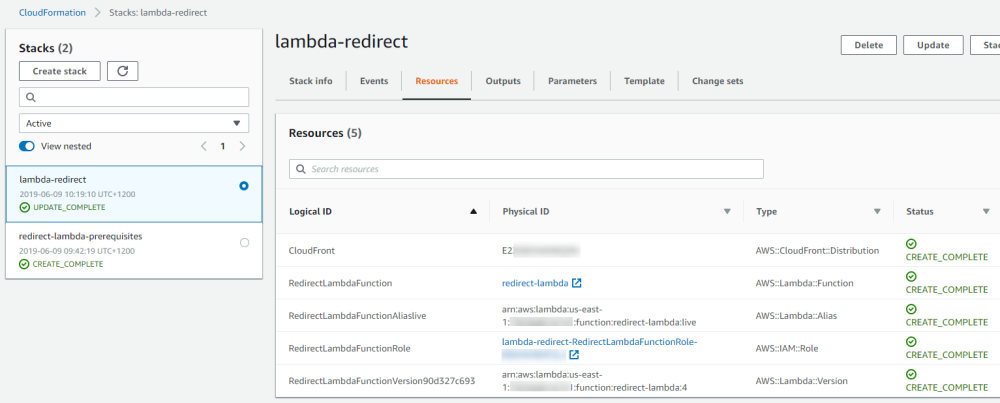Click the Delete stack button
1000x403 pixels.
868,45
